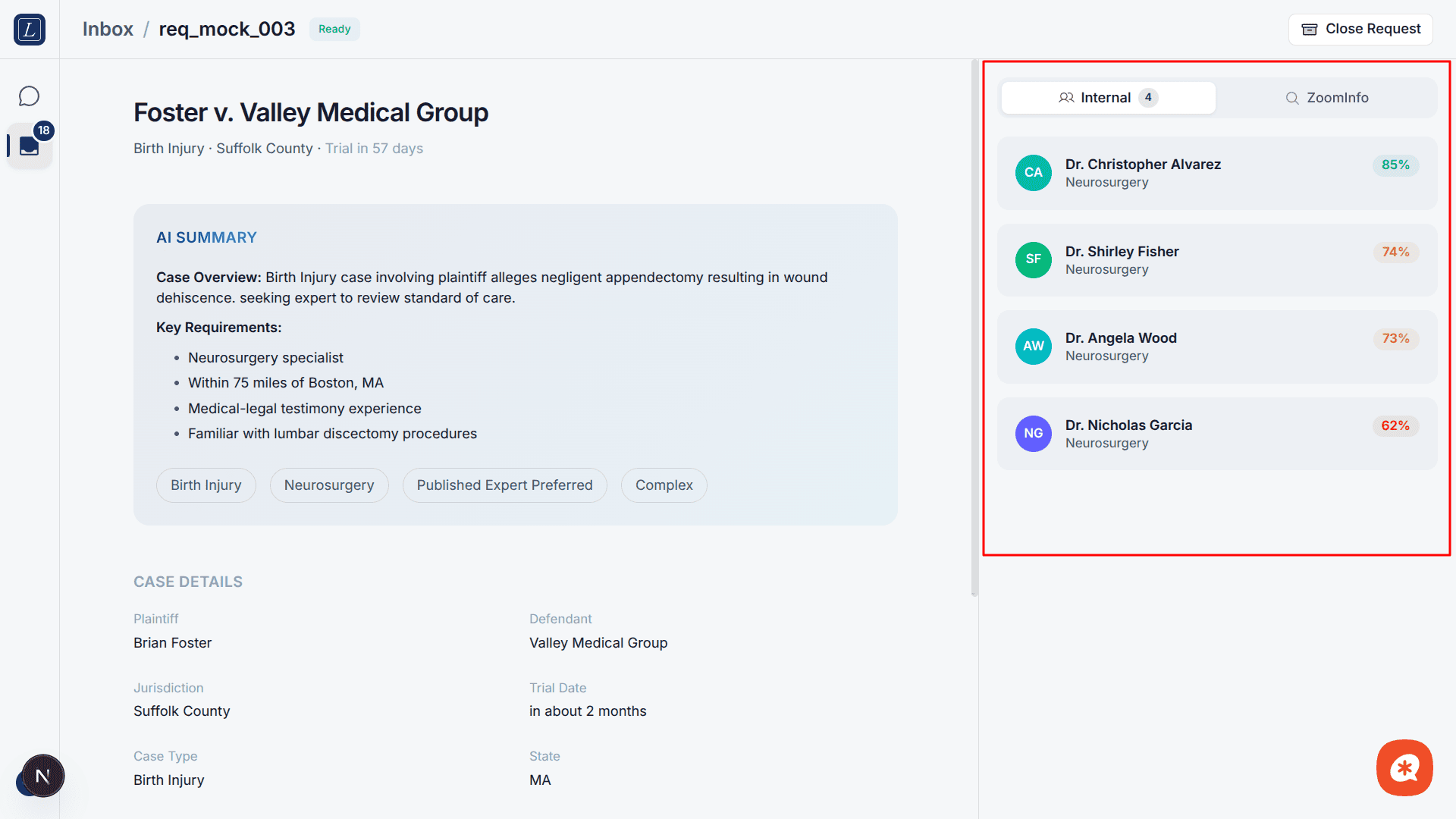Select the Birth Injury tag
The width and height of the screenshot is (1456, 819).
[206, 485]
